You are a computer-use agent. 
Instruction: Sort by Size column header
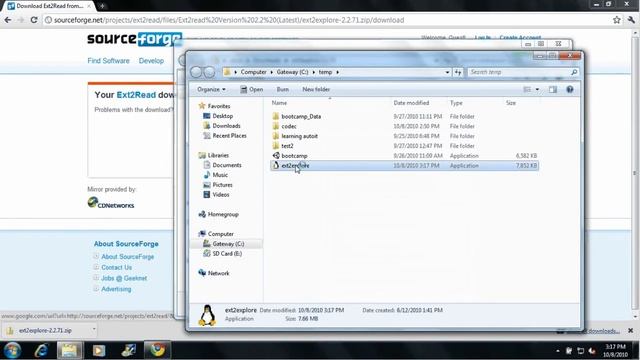(511, 103)
